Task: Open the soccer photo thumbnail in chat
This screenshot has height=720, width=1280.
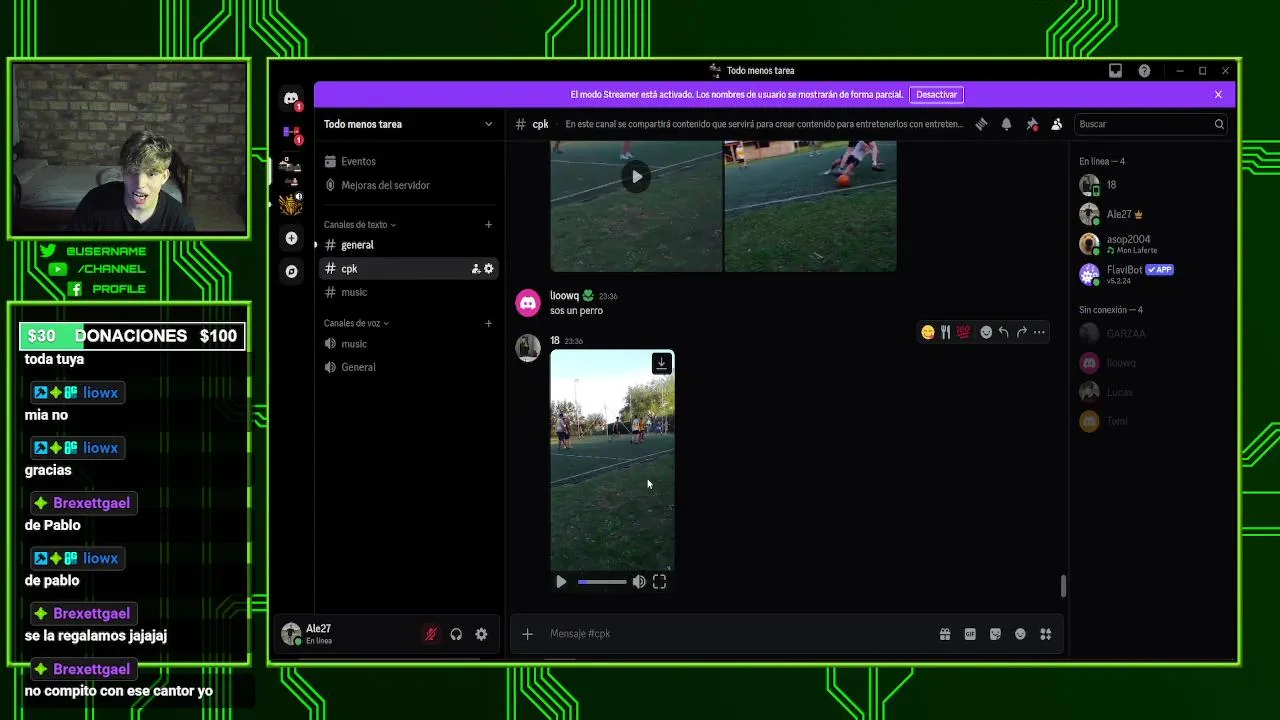Action: [x=810, y=206]
